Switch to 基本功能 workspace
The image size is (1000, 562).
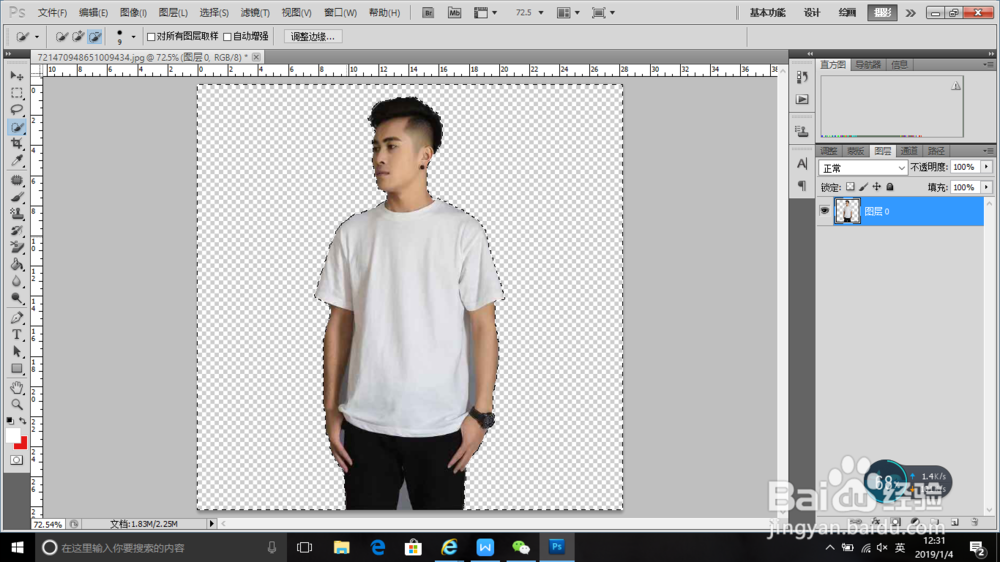(x=767, y=13)
